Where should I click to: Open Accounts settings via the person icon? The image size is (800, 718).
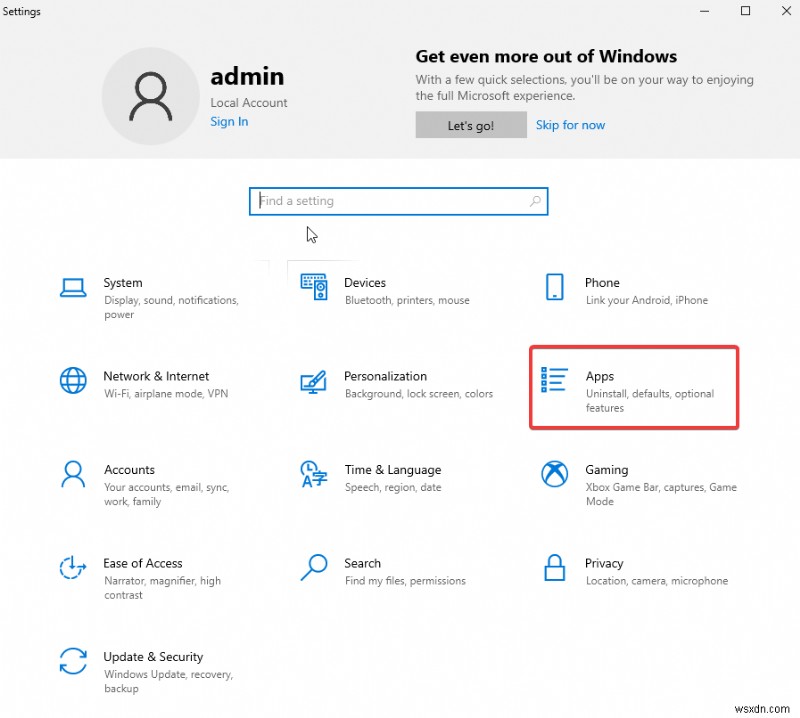tap(73, 475)
